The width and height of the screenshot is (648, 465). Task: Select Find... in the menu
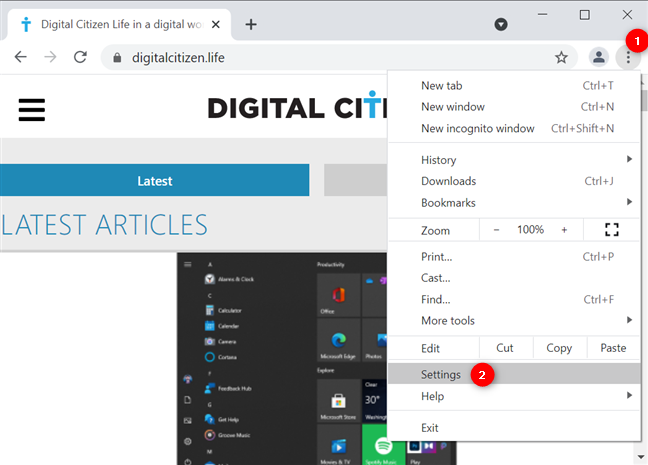pyautogui.click(x=514, y=299)
